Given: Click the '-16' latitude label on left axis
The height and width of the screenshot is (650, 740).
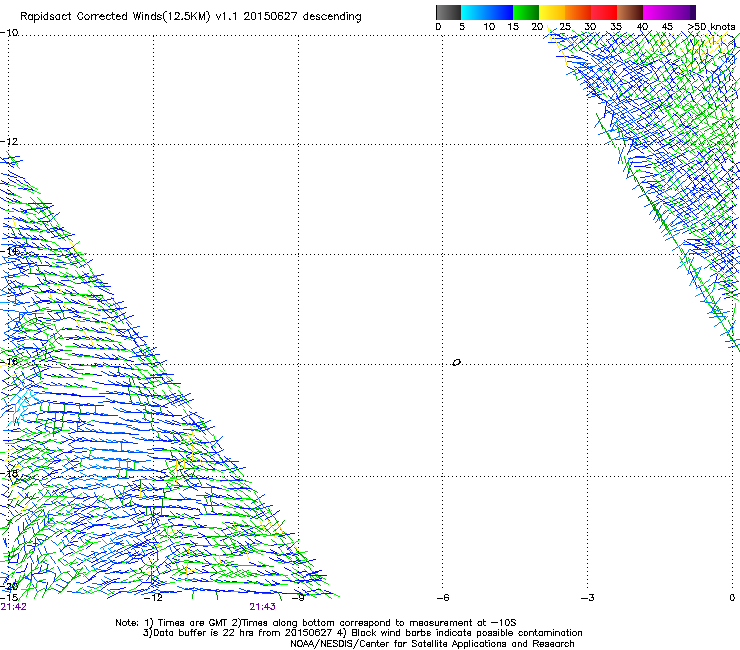Looking at the screenshot, I should pyautogui.click(x=9, y=362).
